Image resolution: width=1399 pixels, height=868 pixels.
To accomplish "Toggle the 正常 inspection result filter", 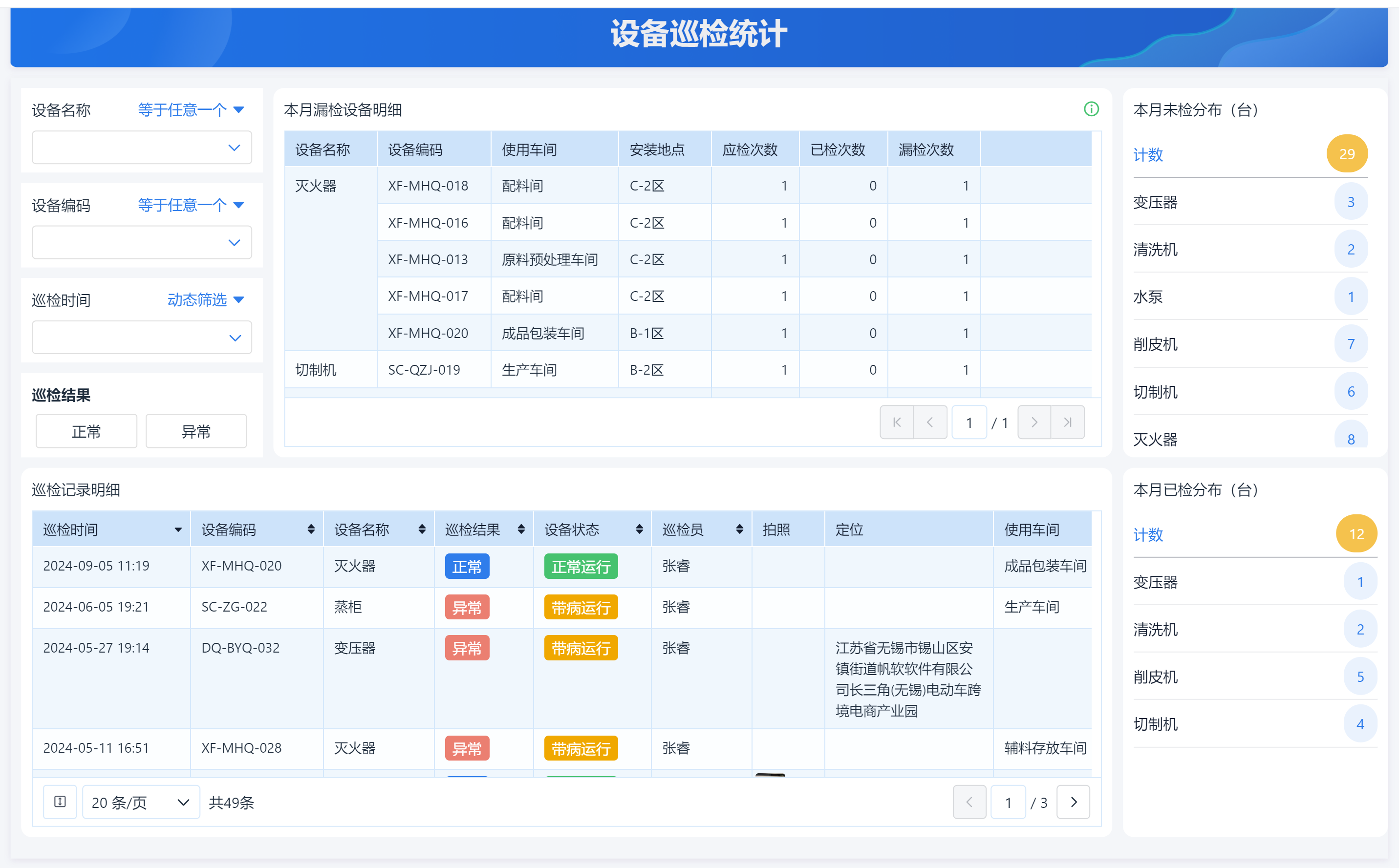I will point(86,431).
